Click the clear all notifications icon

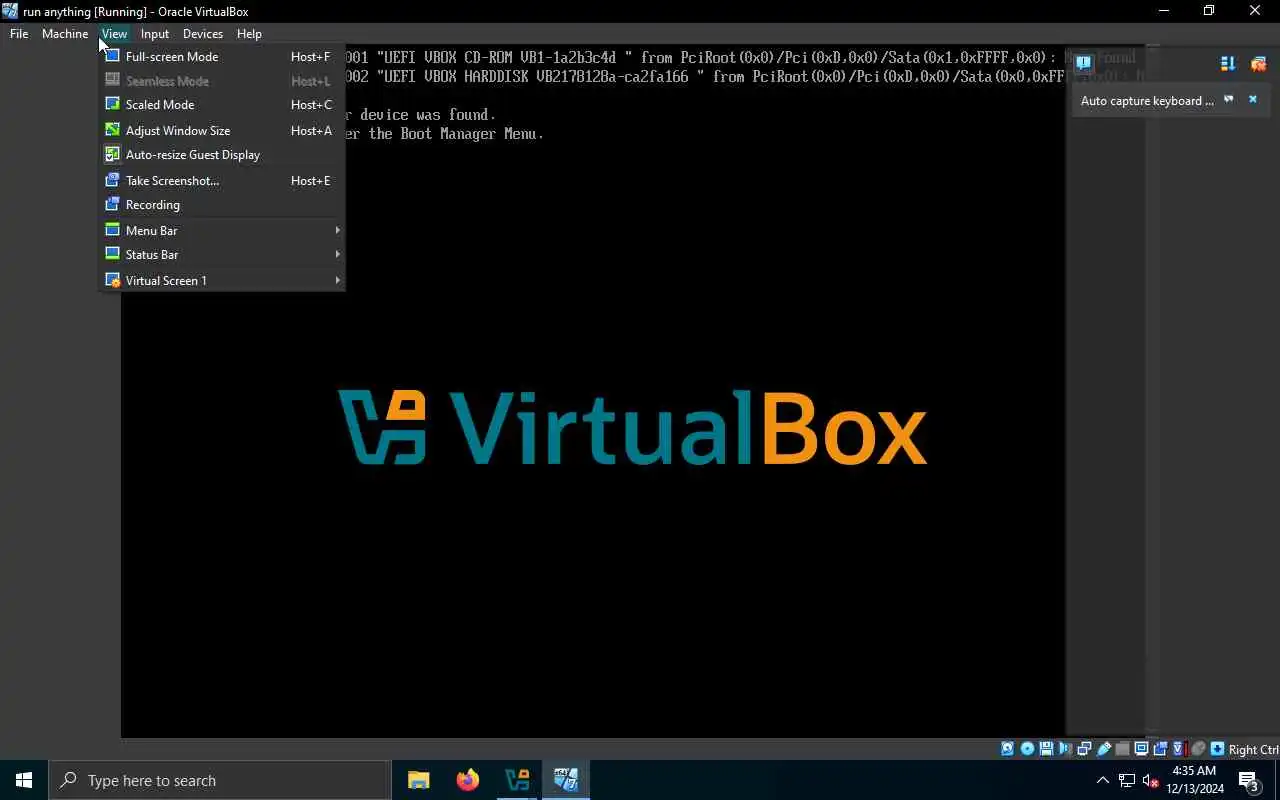(1258, 63)
